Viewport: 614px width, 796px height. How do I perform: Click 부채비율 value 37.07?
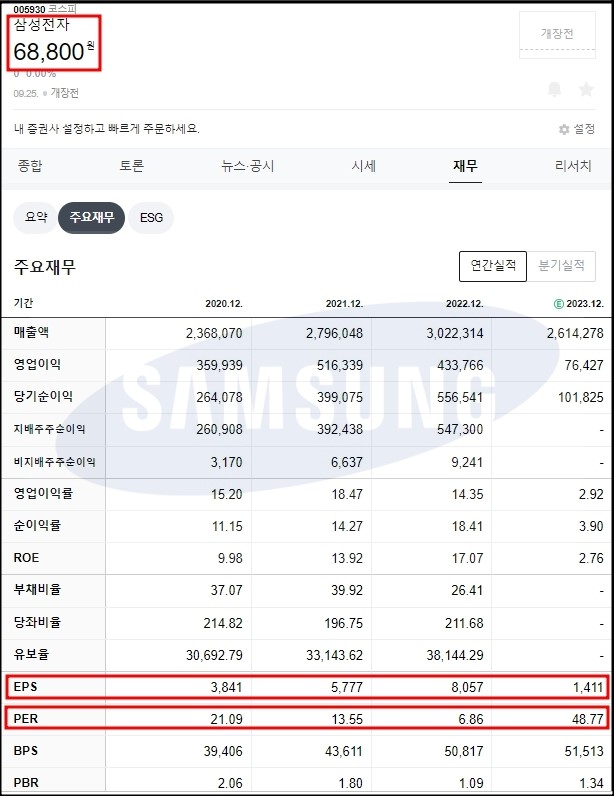(227, 590)
